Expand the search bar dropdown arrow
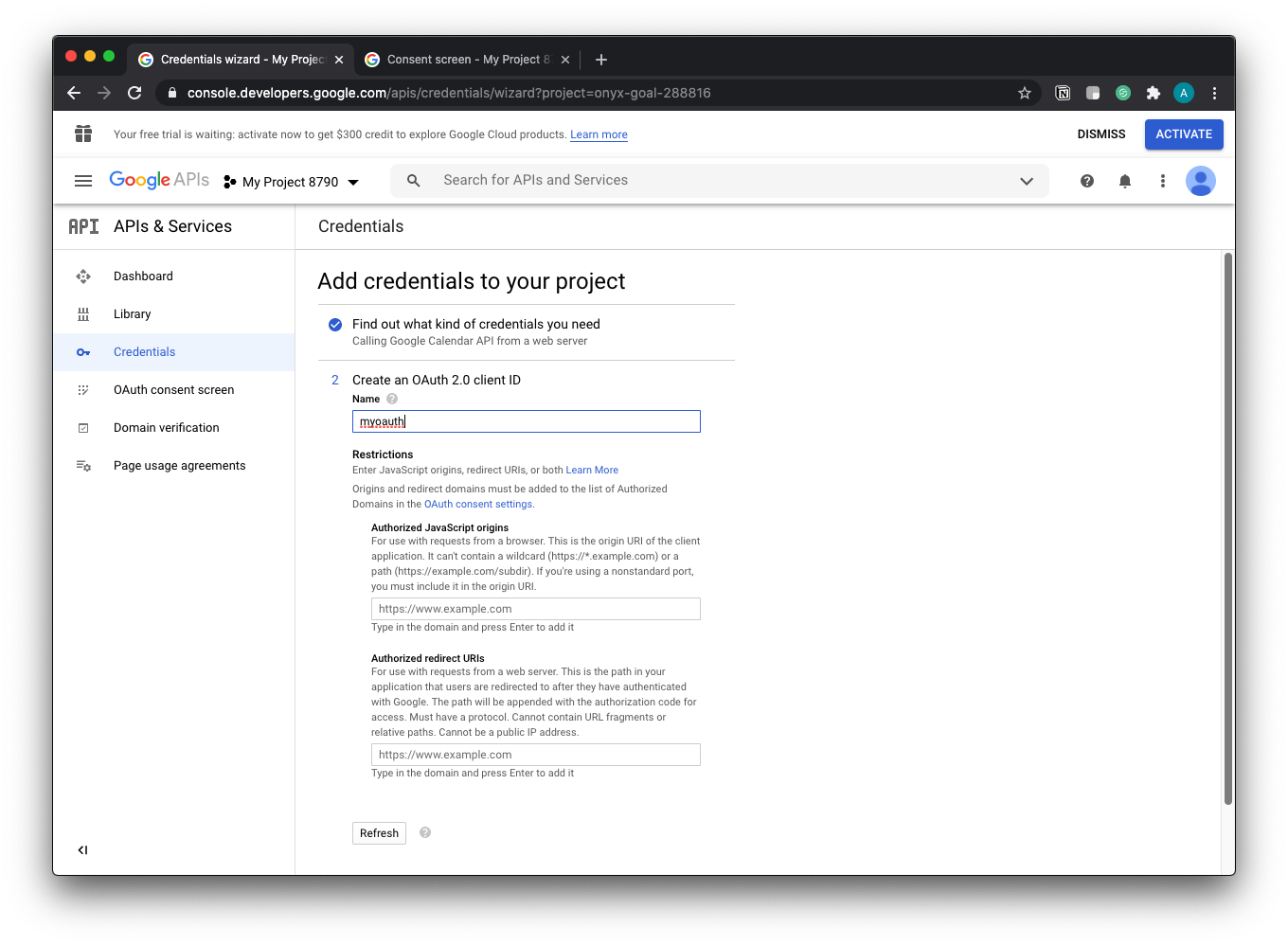1288x945 pixels. click(x=1026, y=181)
